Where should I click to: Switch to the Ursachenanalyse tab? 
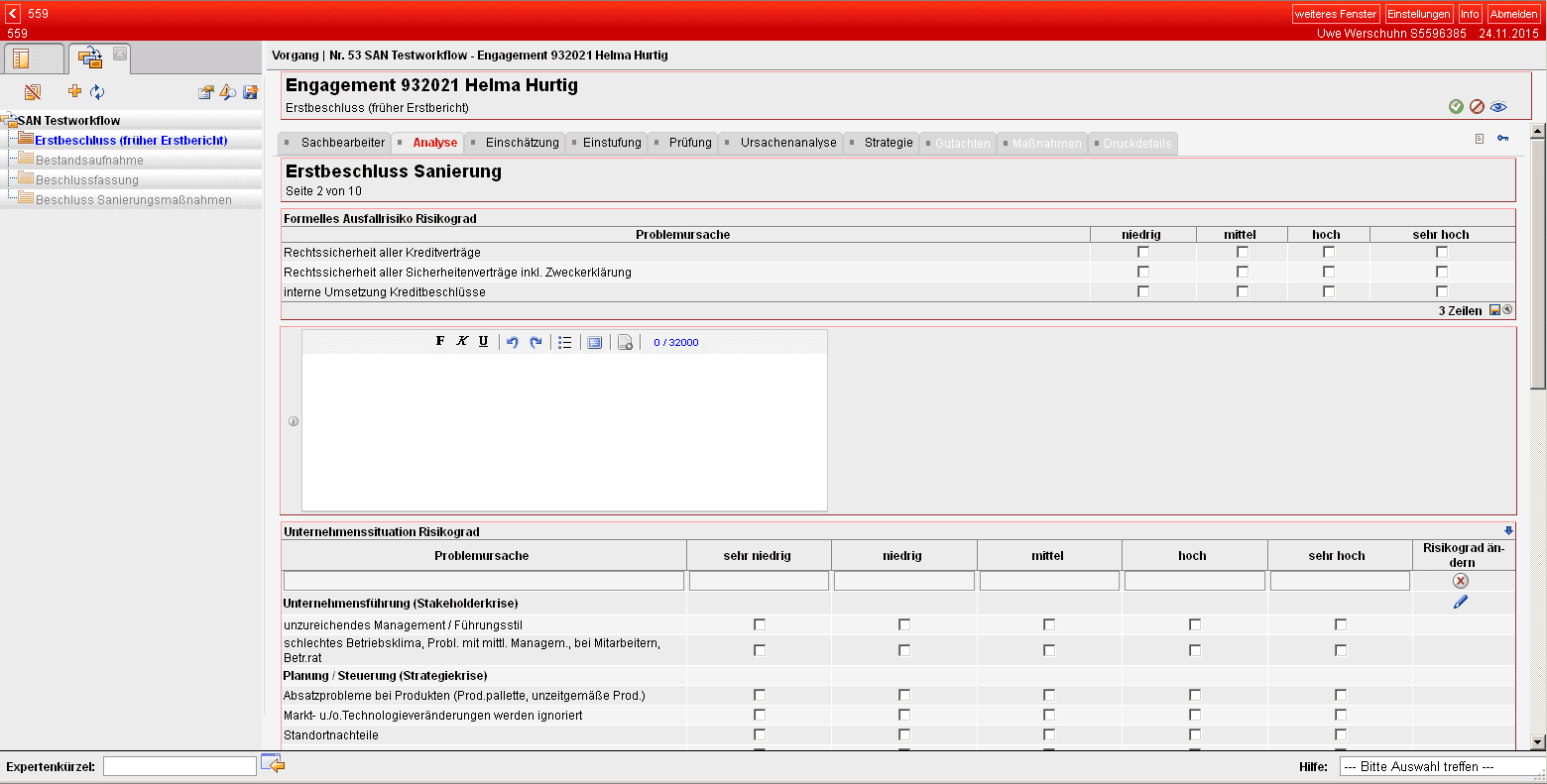click(780, 143)
